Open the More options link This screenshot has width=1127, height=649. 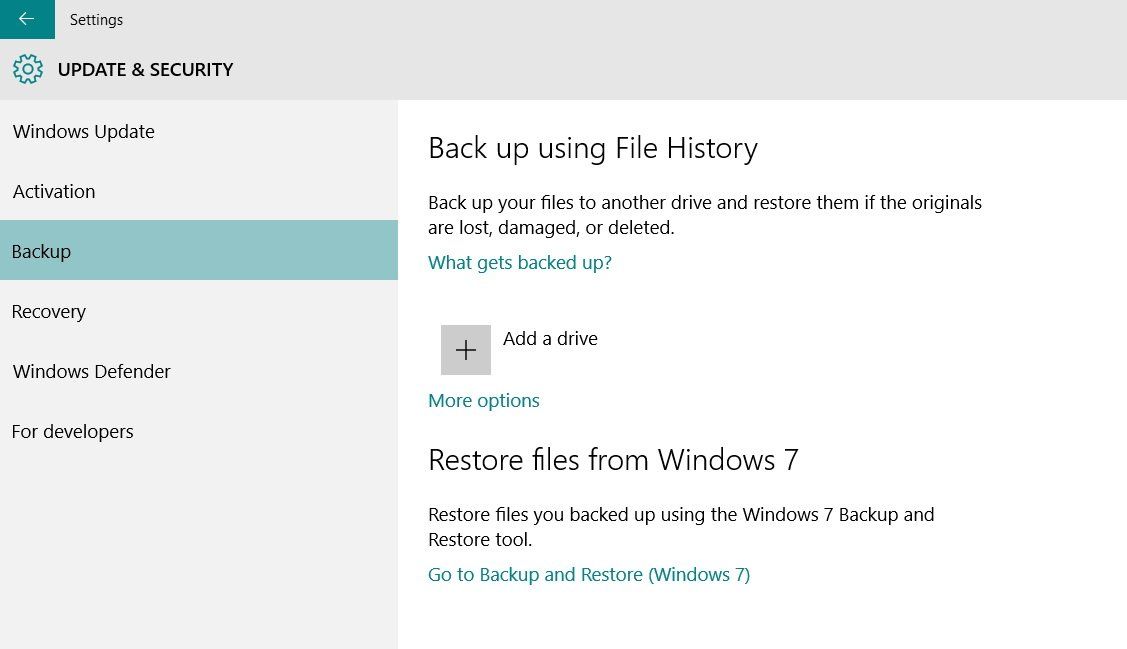[x=484, y=400]
